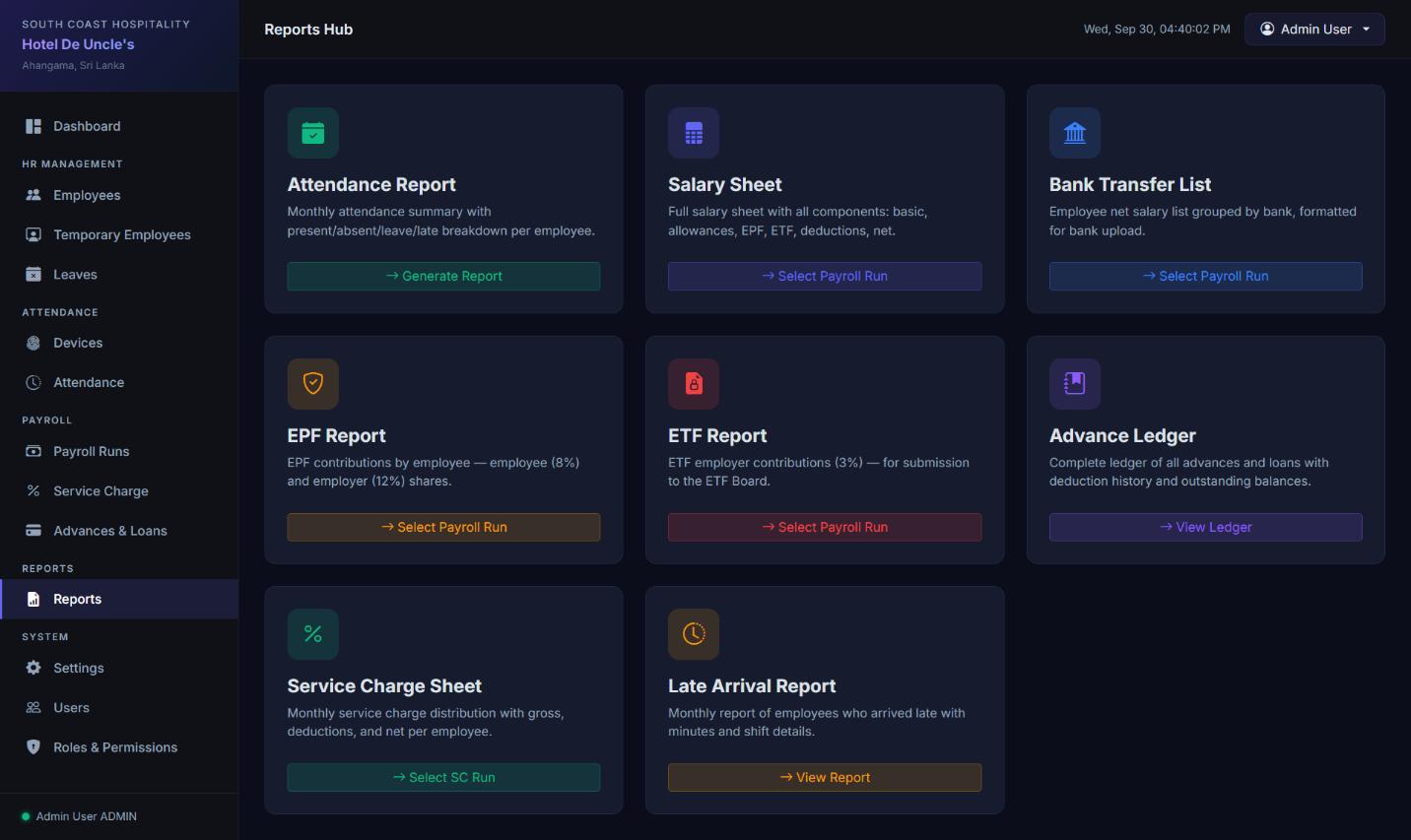Click the Leaves calendar icon in sidebar

[x=34, y=275]
